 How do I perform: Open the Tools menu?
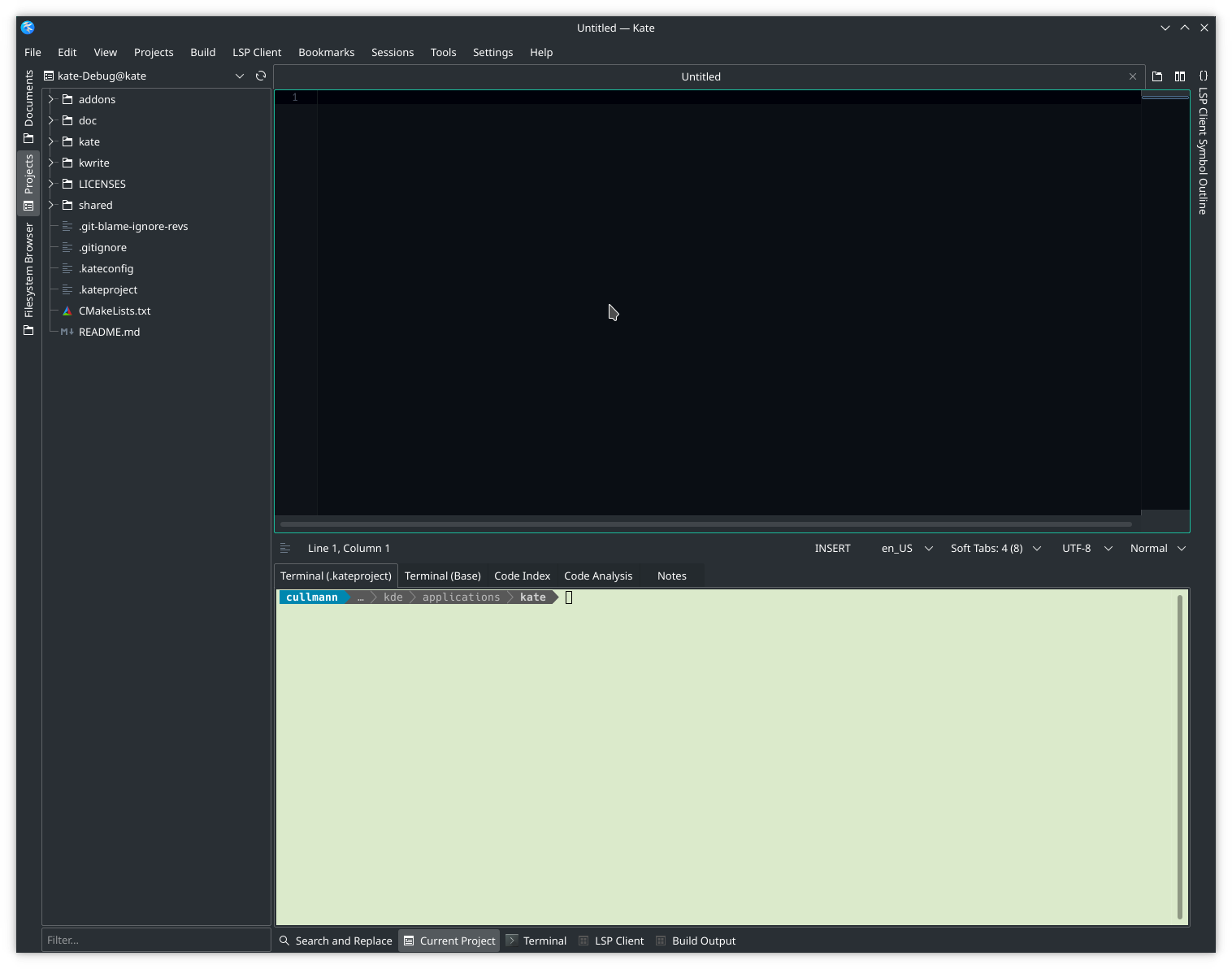(x=443, y=52)
